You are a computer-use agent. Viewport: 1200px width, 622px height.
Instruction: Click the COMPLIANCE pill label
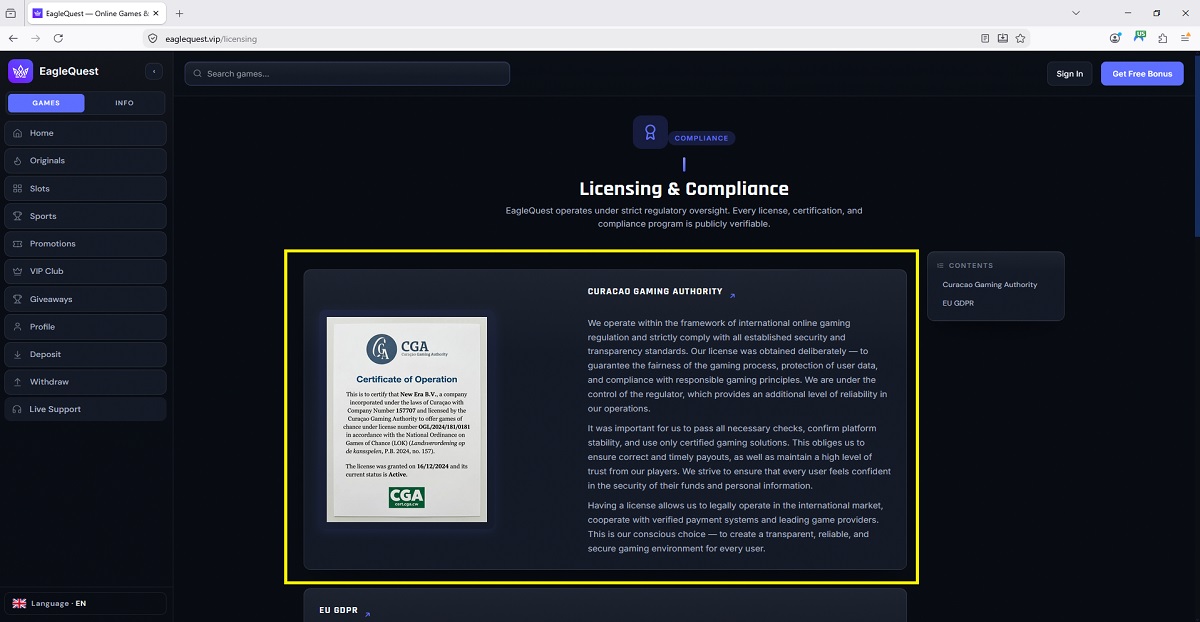(x=701, y=138)
